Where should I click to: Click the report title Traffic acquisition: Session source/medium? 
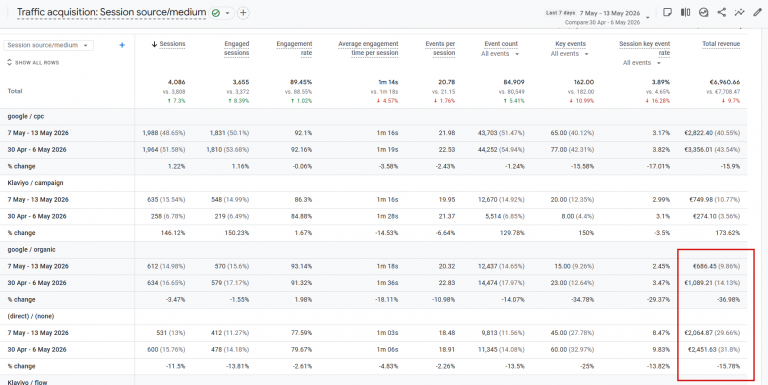pos(111,13)
